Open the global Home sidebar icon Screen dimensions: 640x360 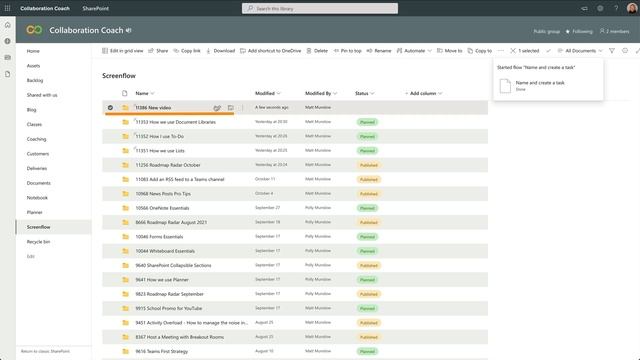[7, 25]
